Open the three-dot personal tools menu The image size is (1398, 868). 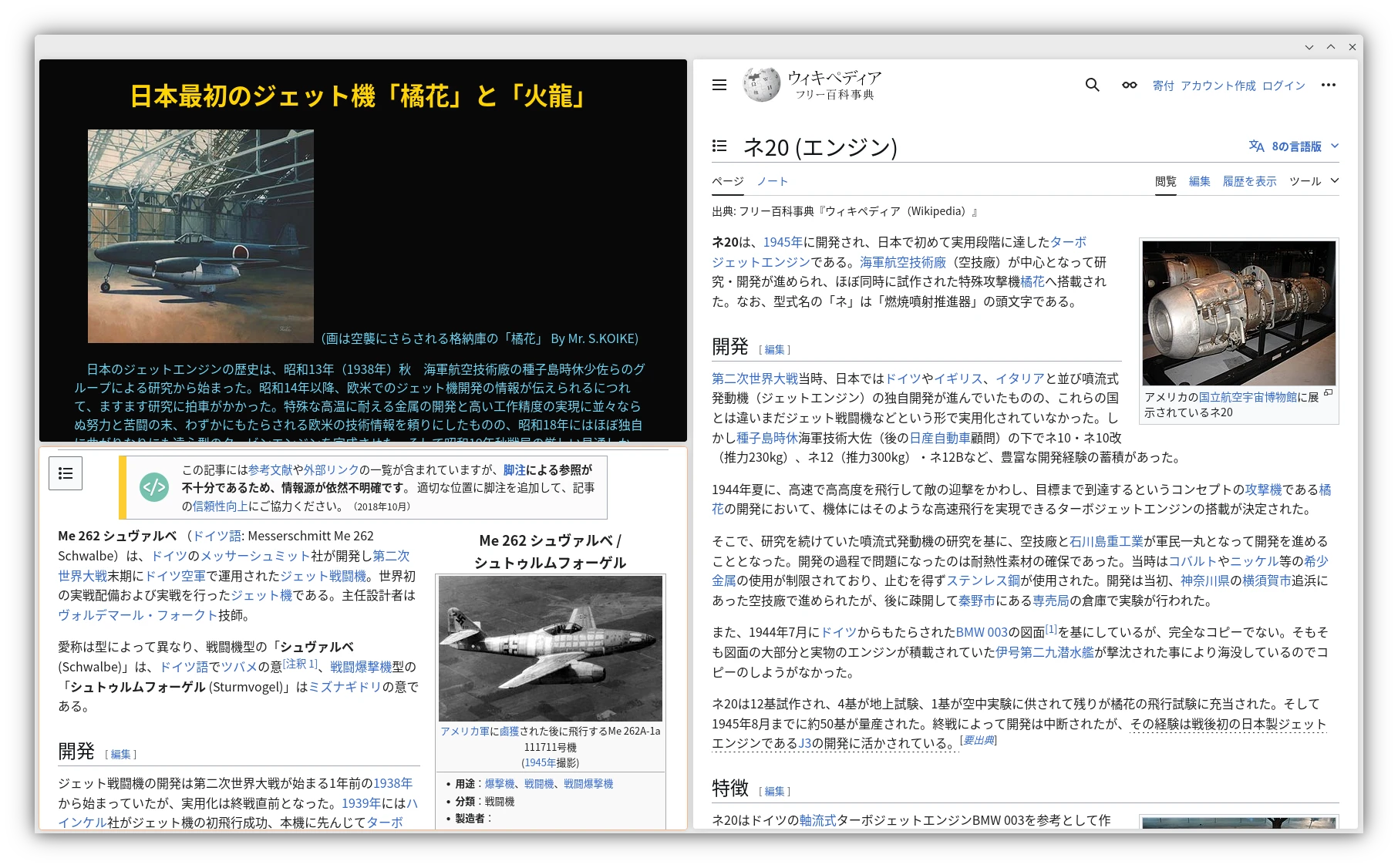(x=1328, y=85)
